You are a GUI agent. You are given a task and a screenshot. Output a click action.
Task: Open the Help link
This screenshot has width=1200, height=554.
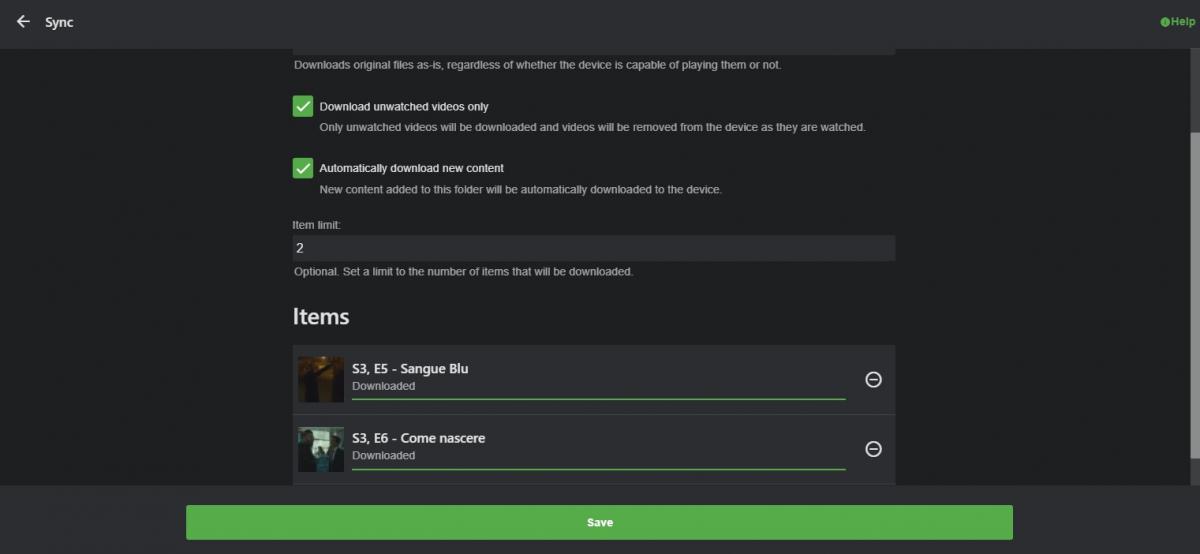(x=1178, y=22)
